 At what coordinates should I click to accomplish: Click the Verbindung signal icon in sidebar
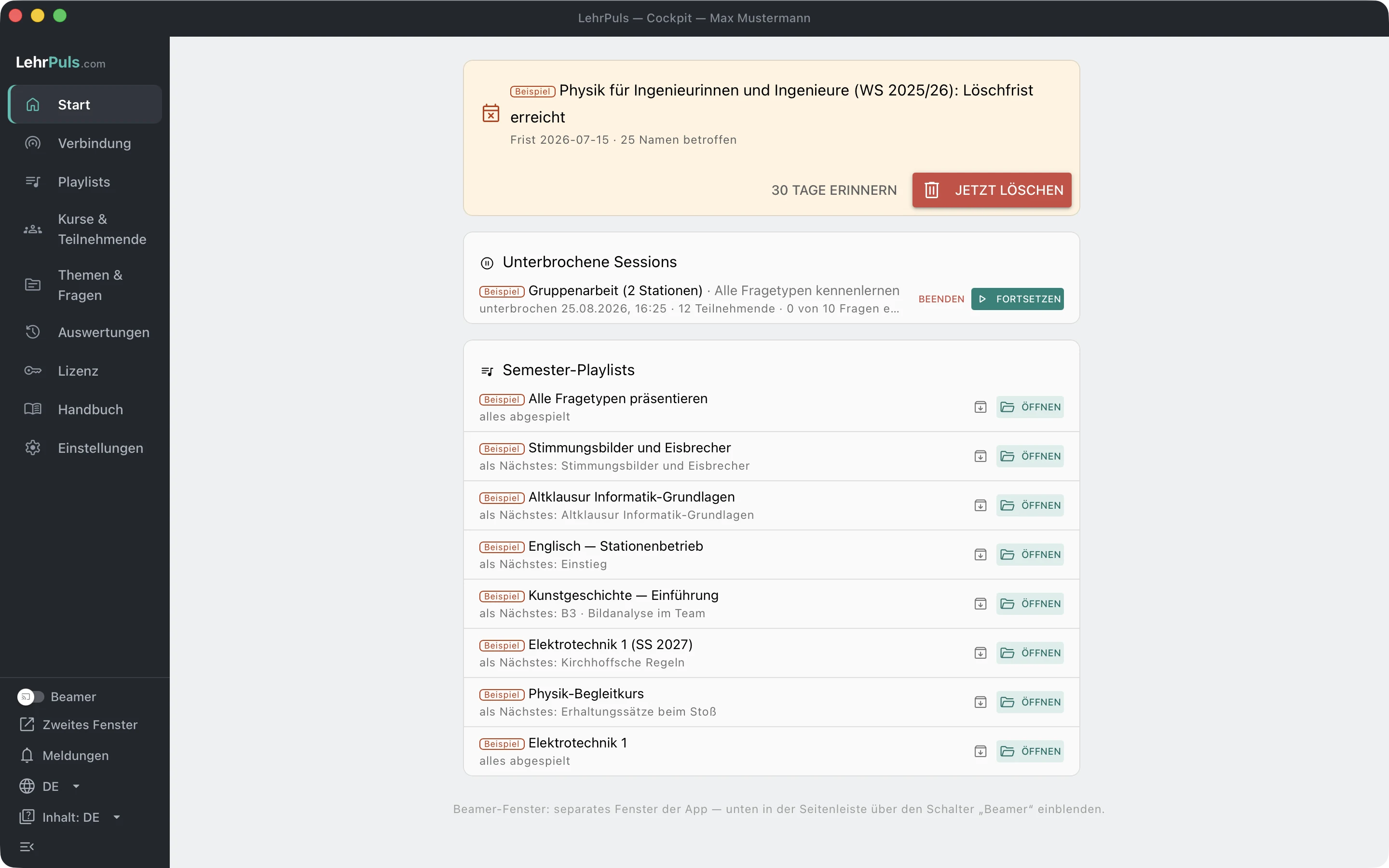[33, 143]
